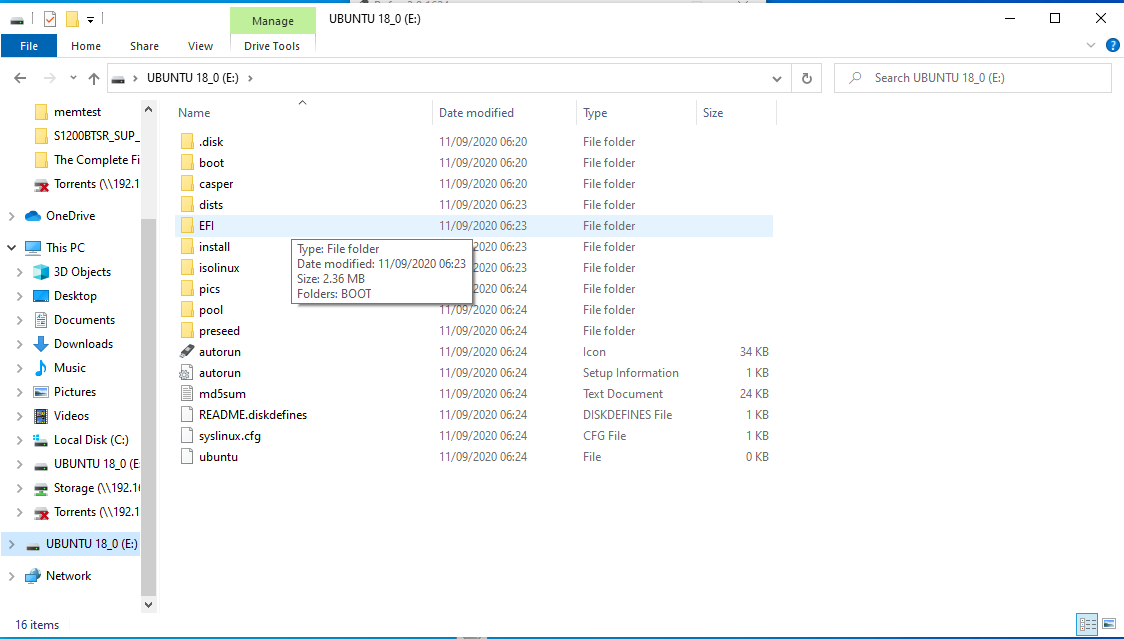Viewport: 1124px width, 639px height.
Task: Open the casper folder
Action: 218,183
